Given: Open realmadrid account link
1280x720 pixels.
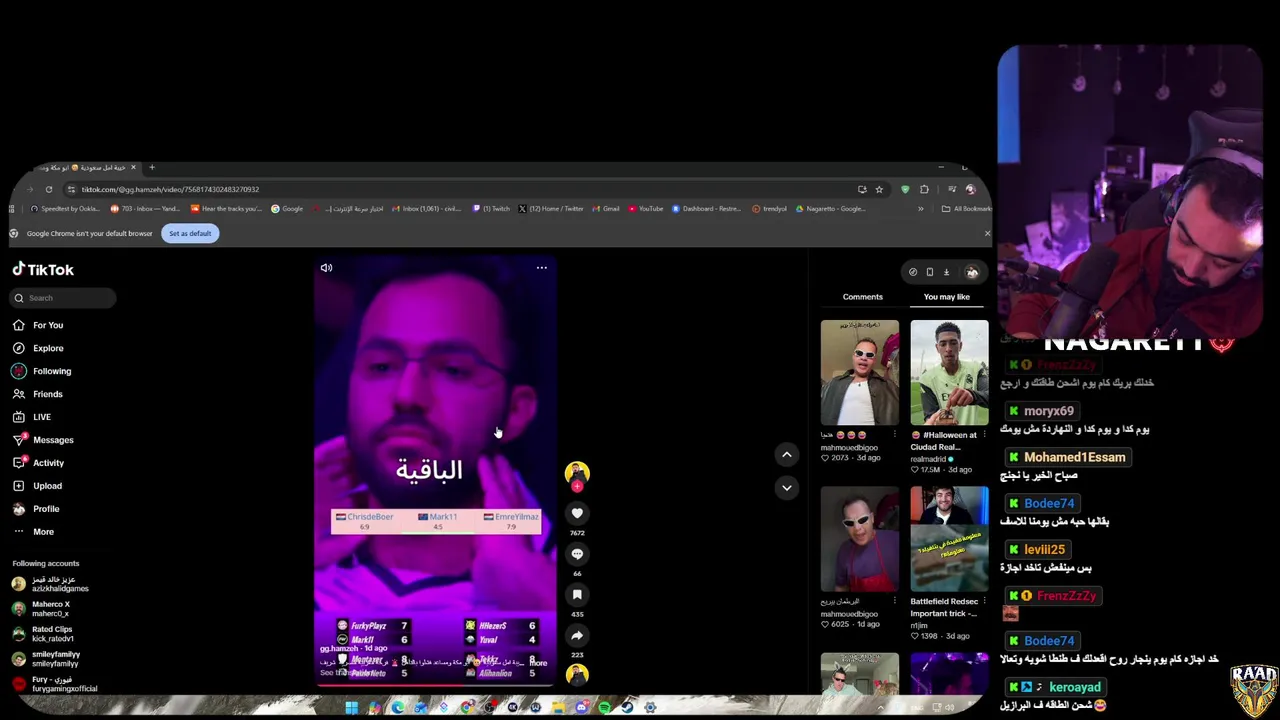Looking at the screenshot, I should pyautogui.click(x=933, y=459).
